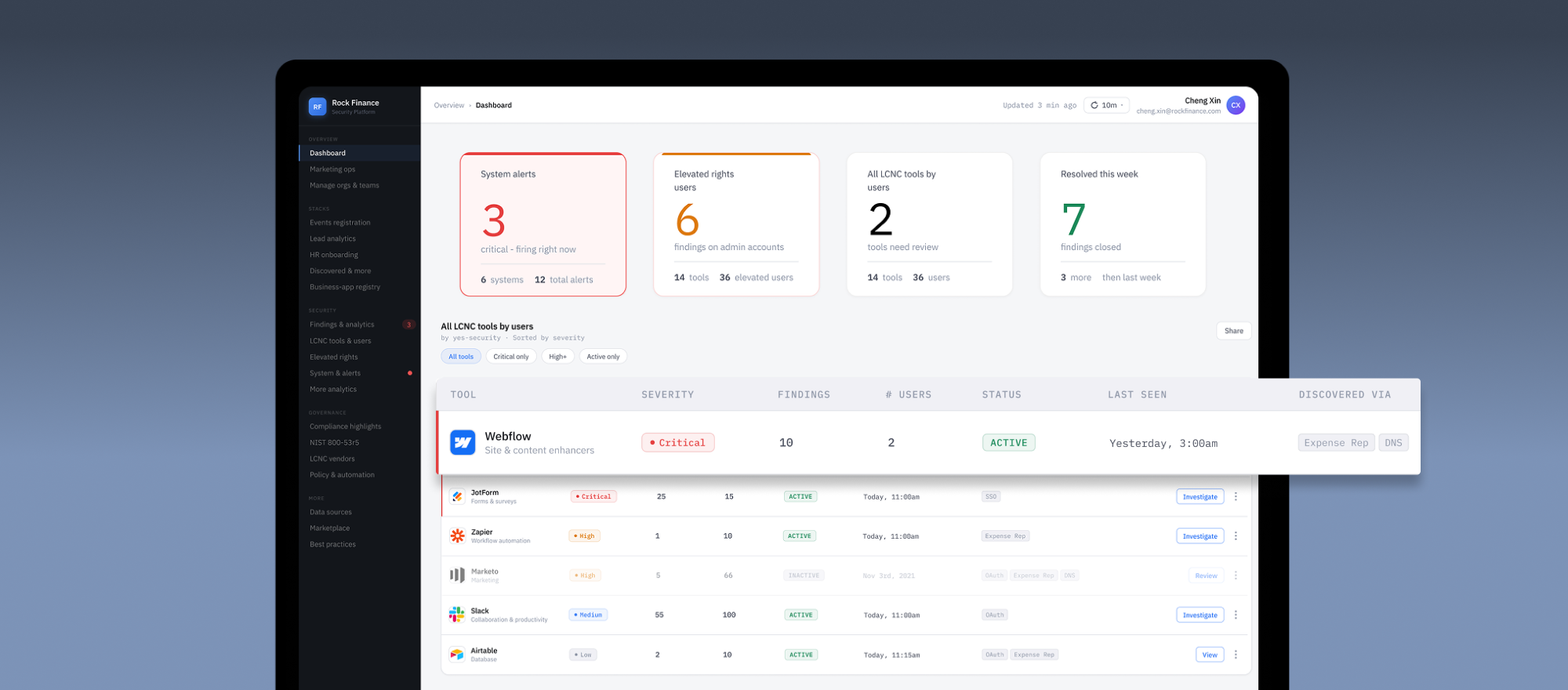Click the Zapier app icon

457,536
